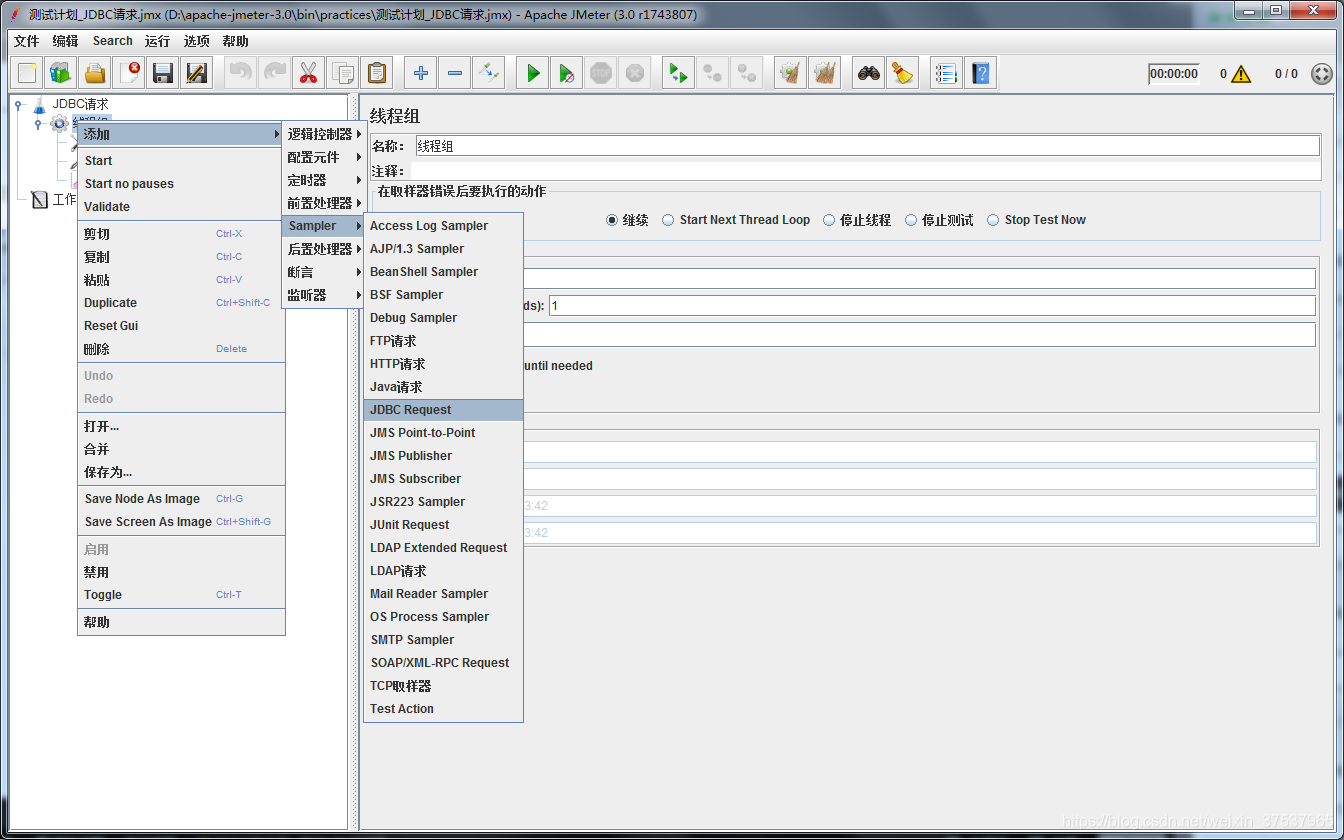Click Validate in context menu
This screenshot has height=840, width=1344.
[x=181, y=207]
